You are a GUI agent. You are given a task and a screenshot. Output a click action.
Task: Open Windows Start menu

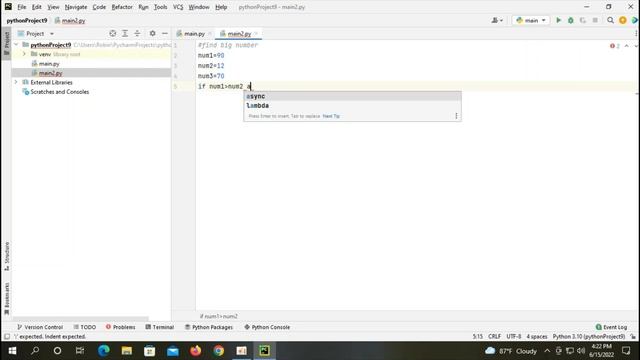click(12, 351)
